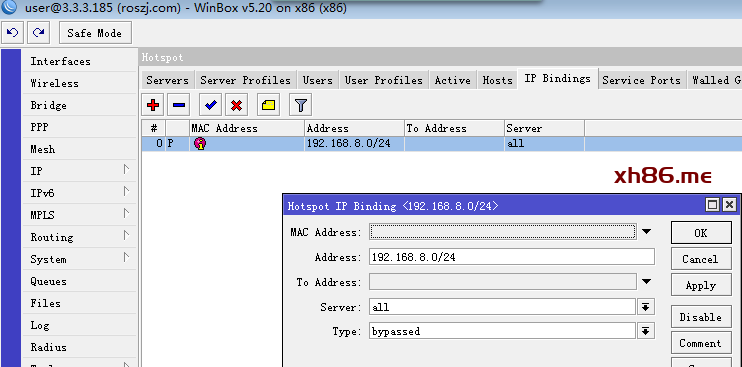Enable the binding with the blue checkmark
The width and height of the screenshot is (742, 367).
coord(211,105)
